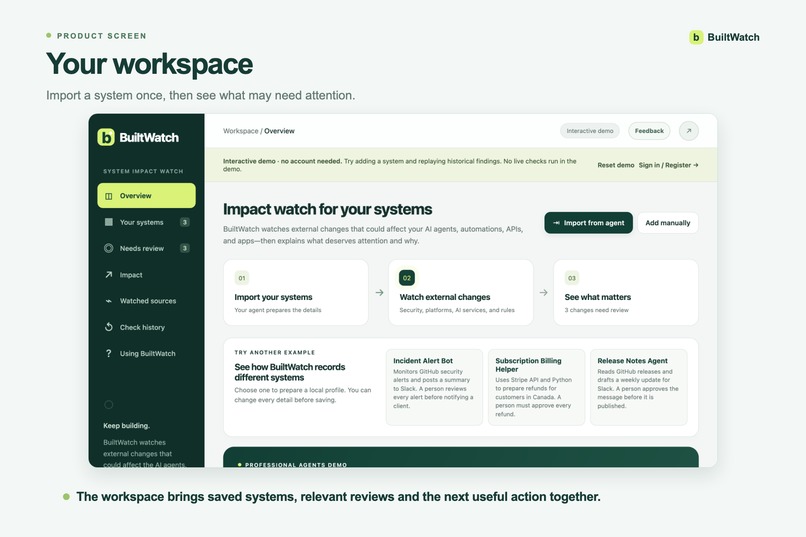Viewport: 806px width, 537px height.
Task: Click the Add manually button
Action: [x=668, y=223]
